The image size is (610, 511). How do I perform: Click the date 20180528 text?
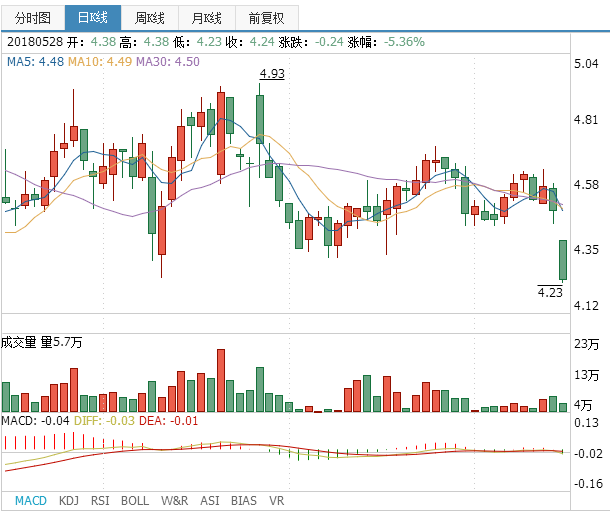[x=35, y=42]
